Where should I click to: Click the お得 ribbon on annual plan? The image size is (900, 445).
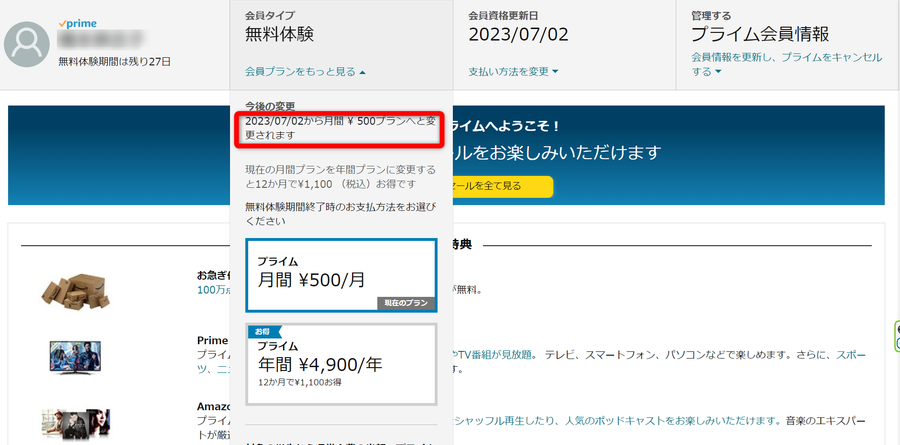point(263,331)
